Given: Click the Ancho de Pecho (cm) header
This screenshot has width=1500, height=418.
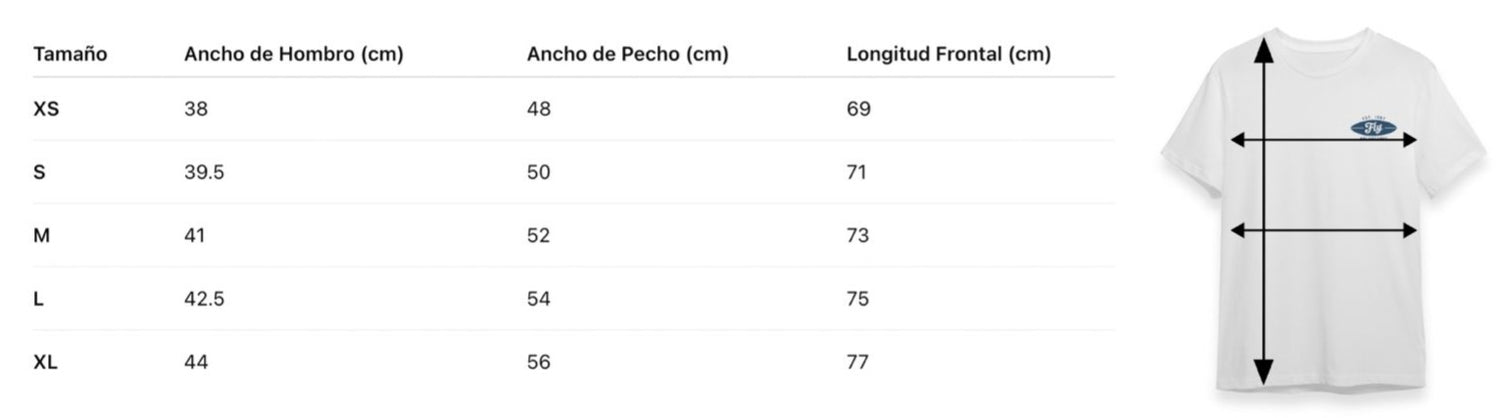Looking at the screenshot, I should [627, 55].
